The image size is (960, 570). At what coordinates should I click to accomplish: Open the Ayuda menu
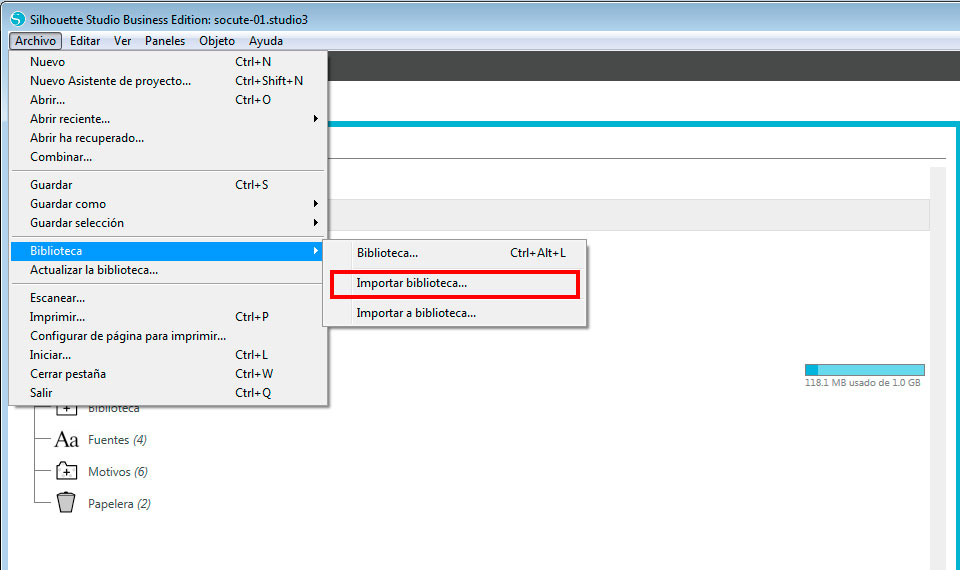point(266,41)
